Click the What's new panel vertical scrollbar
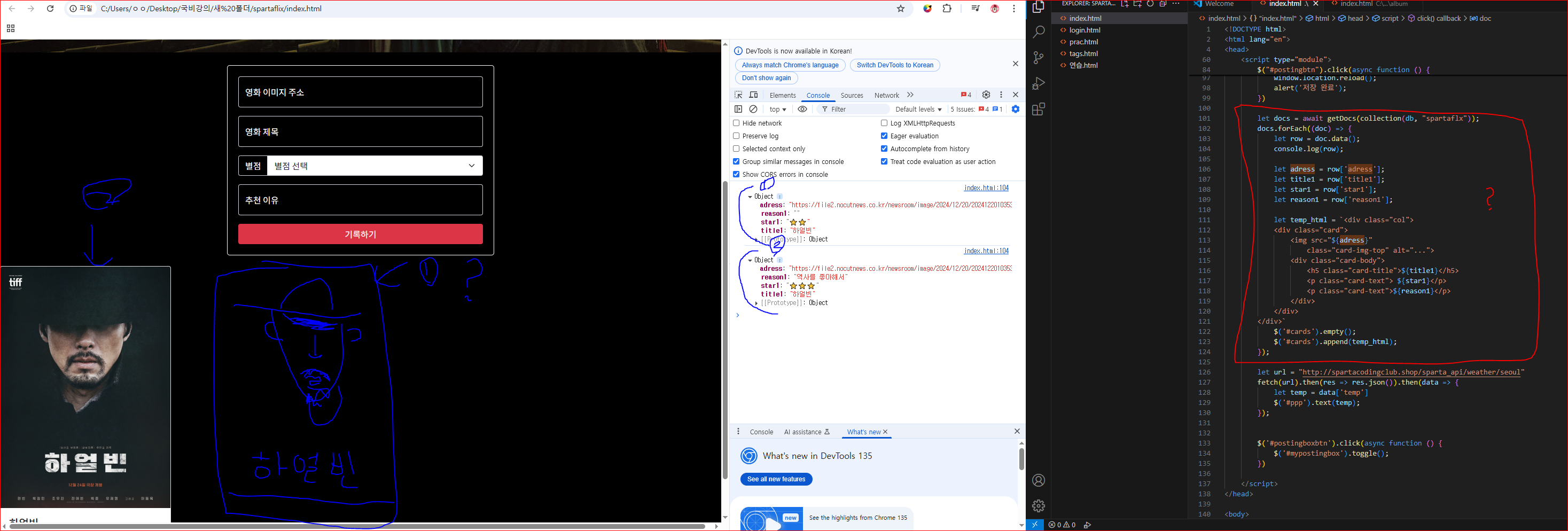Viewport: 1568px width, 531px height. coord(1021,459)
